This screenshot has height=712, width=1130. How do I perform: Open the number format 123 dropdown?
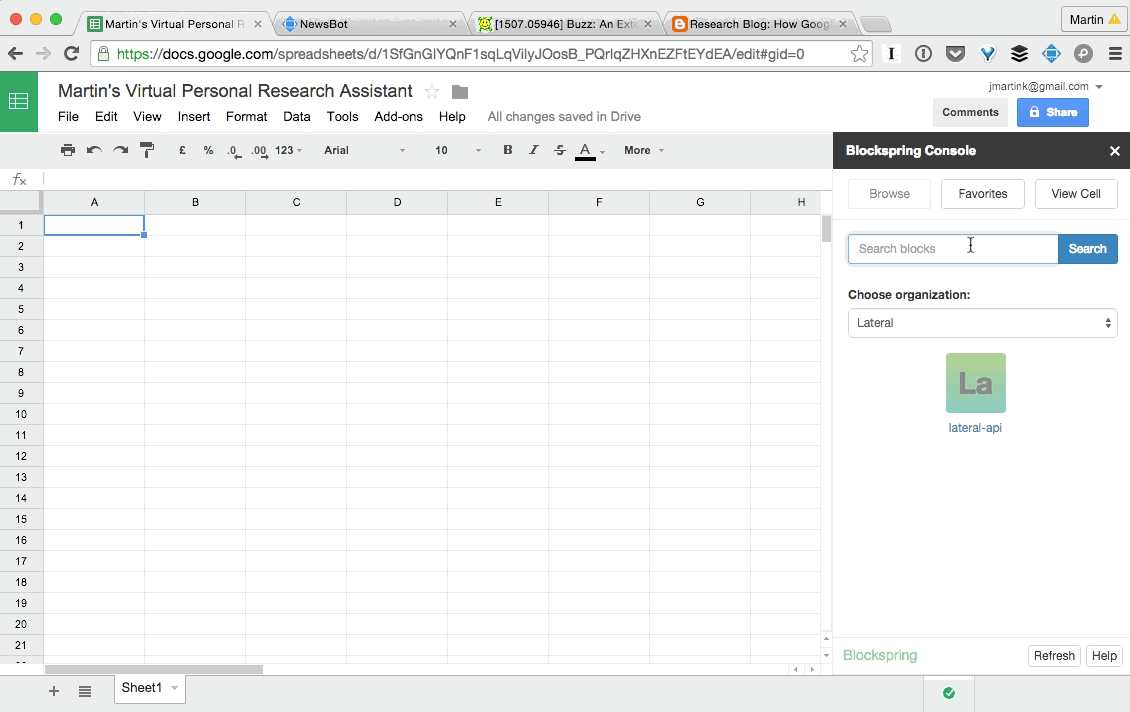288,150
